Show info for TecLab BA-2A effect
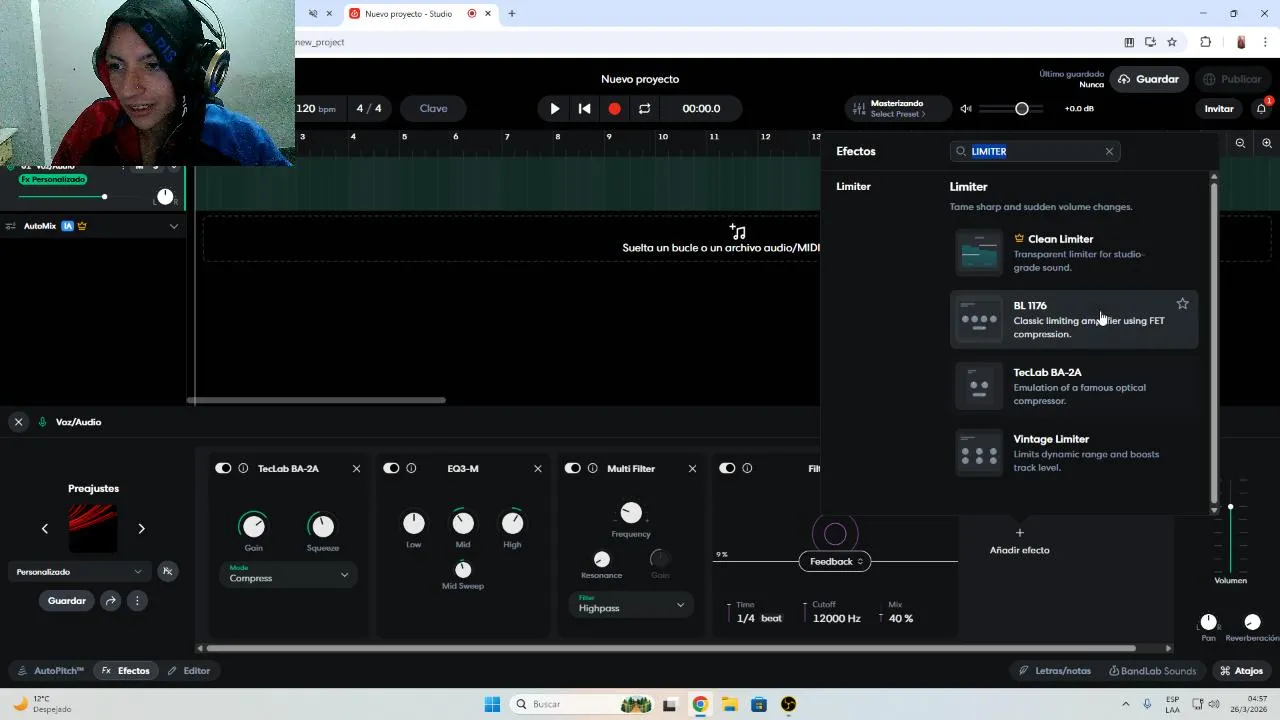The width and height of the screenshot is (1280, 720). [x=243, y=468]
